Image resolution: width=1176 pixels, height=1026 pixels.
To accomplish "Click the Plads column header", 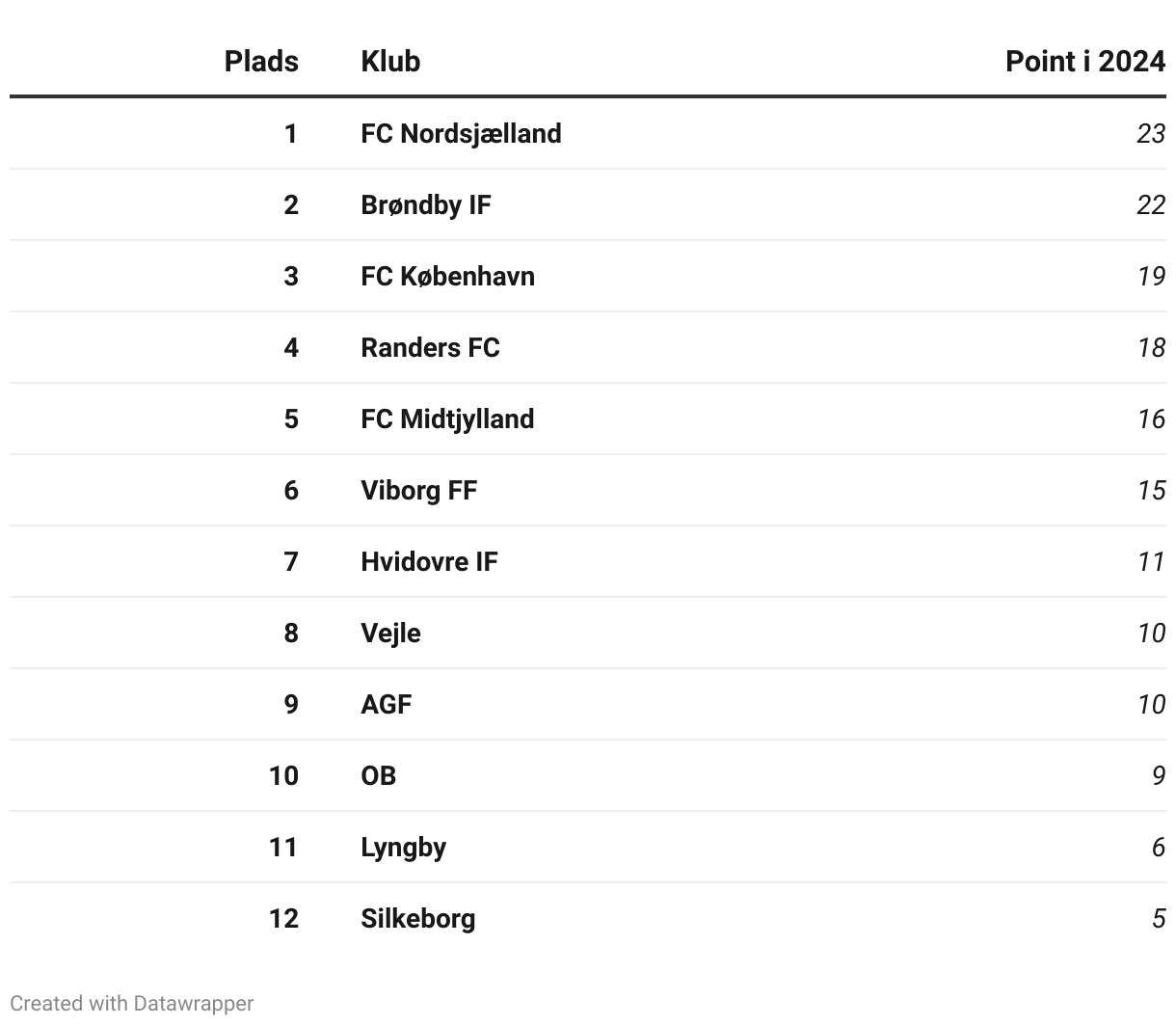I will [x=261, y=61].
